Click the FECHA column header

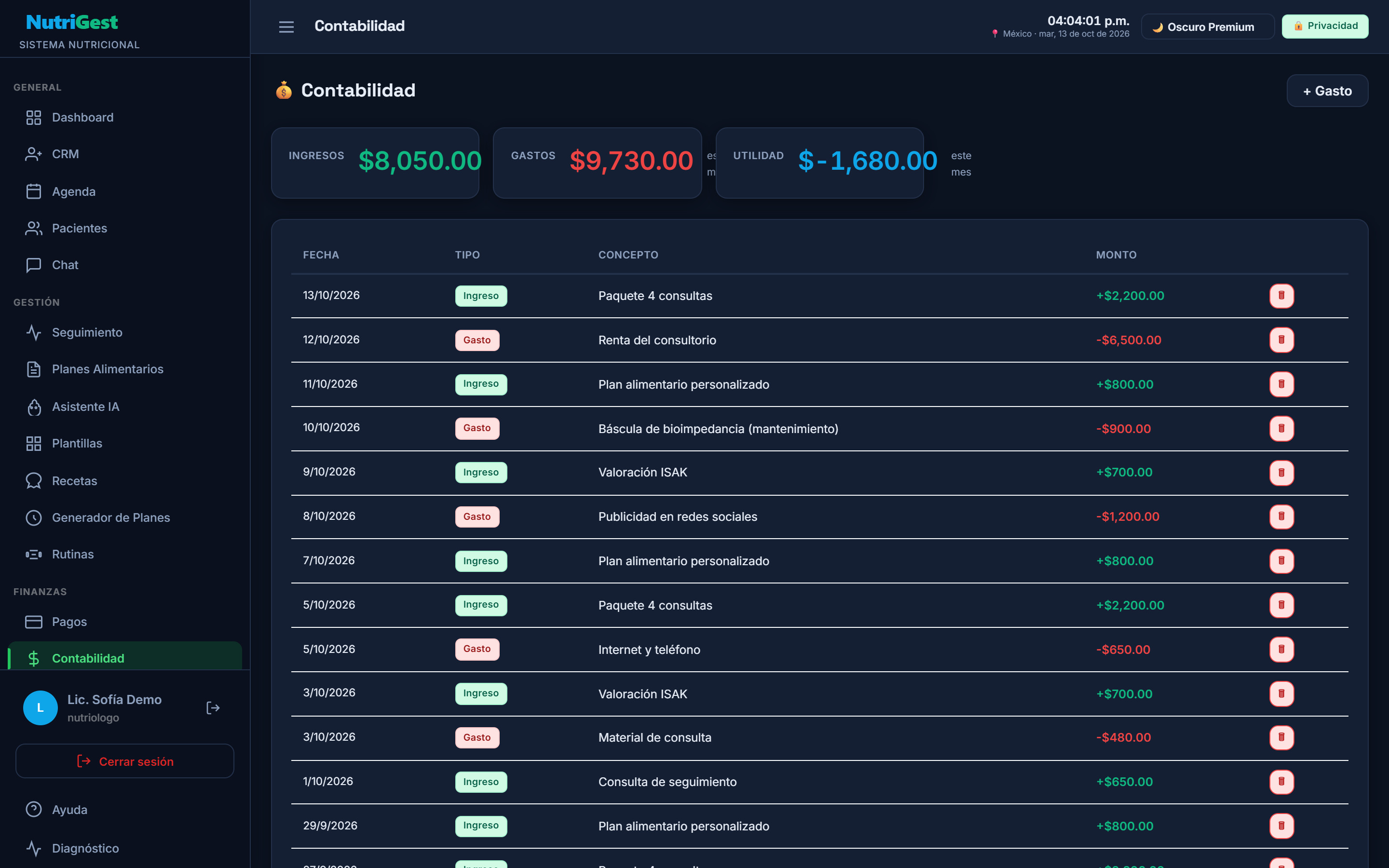pyautogui.click(x=321, y=255)
